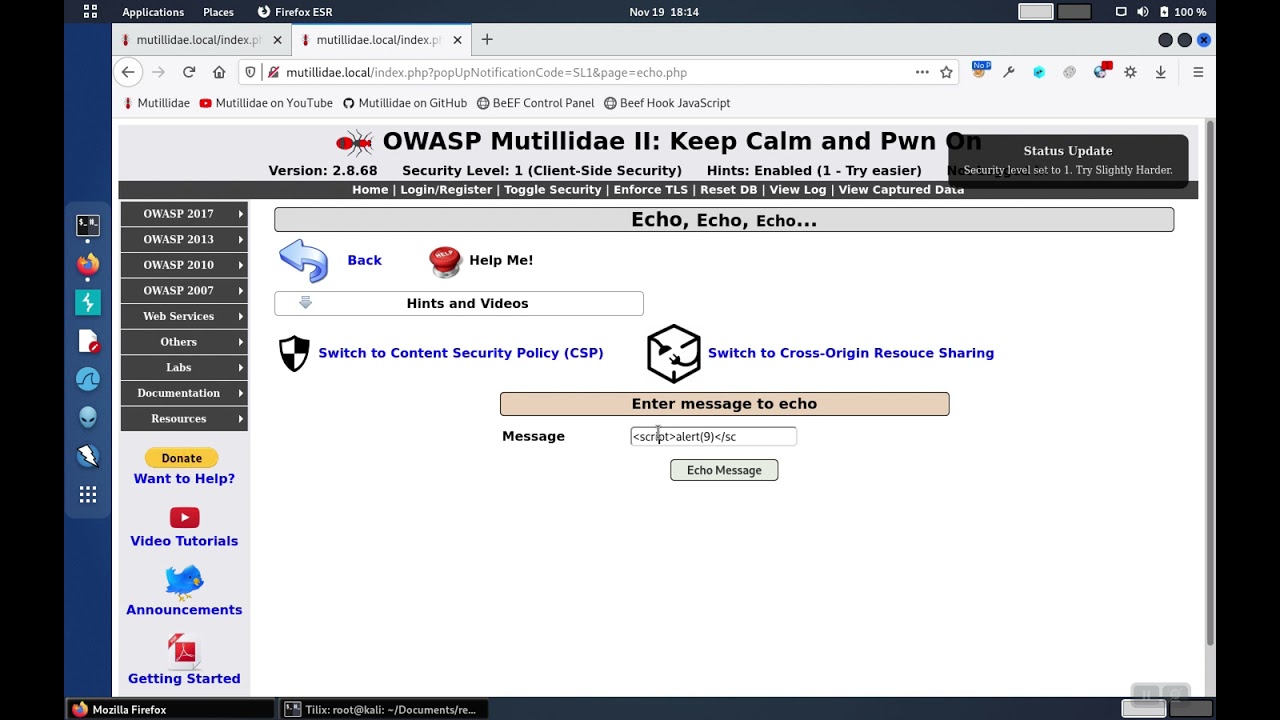
Task: Close the first mutillidae tab
Action: pos(277,40)
